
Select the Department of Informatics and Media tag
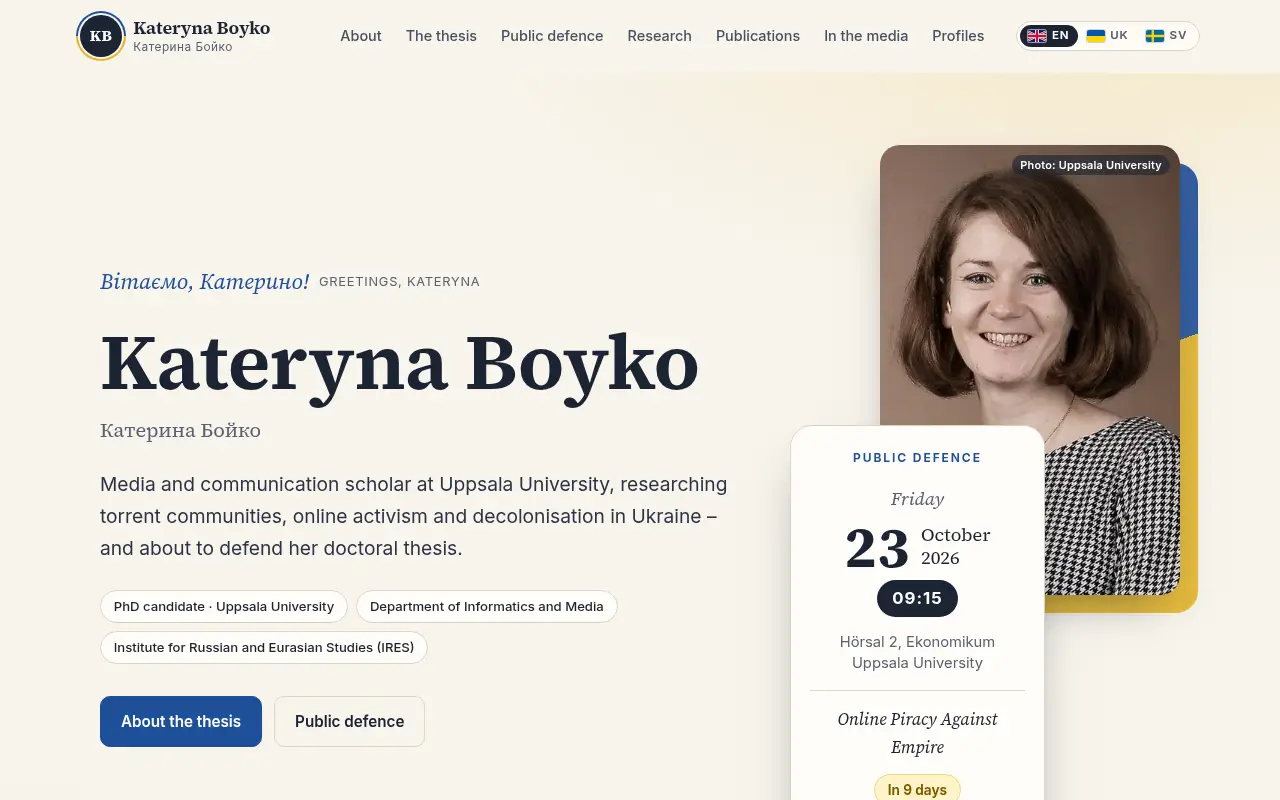pos(487,606)
